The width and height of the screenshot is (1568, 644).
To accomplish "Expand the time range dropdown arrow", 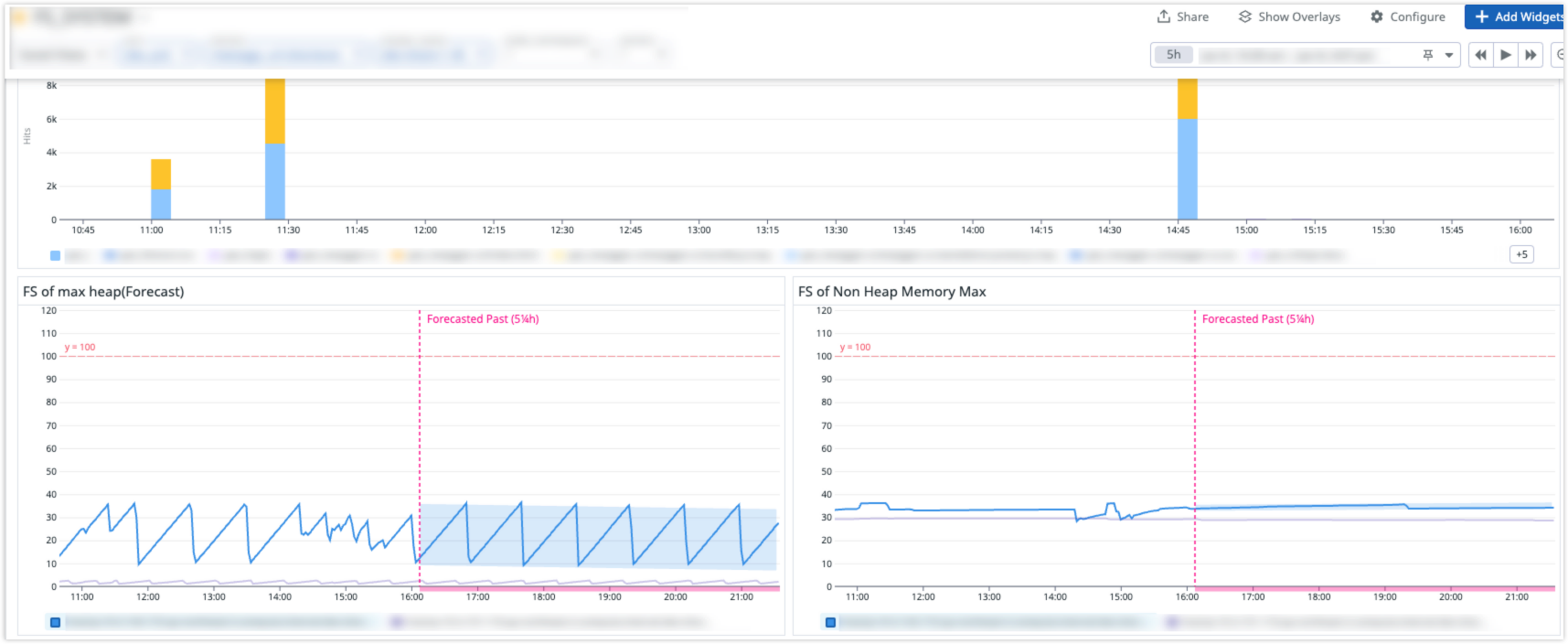I will coord(1449,55).
